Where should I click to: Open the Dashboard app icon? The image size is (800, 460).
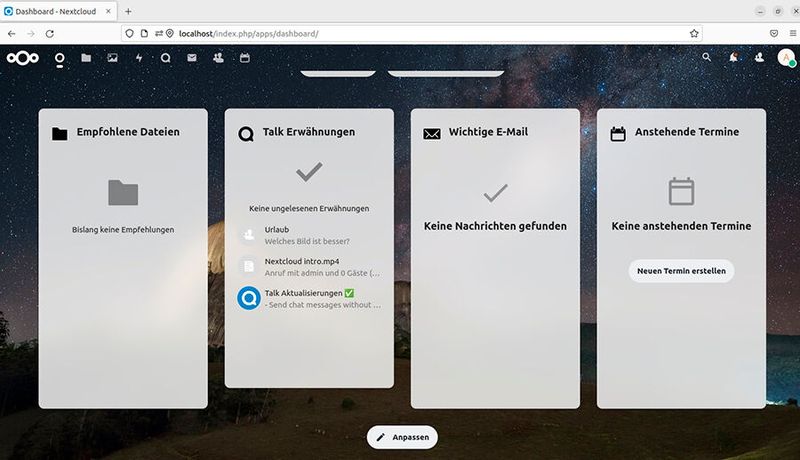60,58
